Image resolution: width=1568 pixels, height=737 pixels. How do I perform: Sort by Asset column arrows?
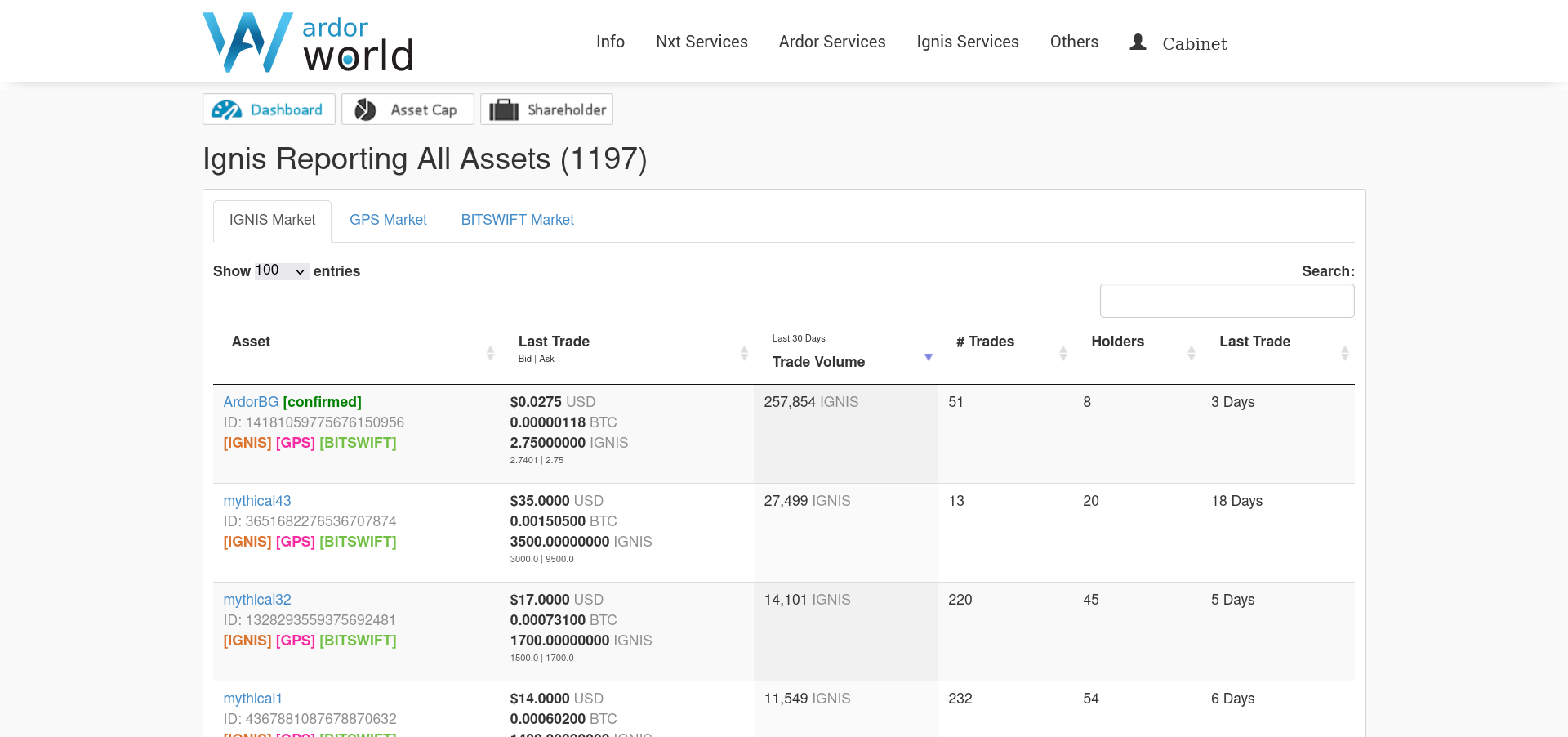(x=490, y=353)
